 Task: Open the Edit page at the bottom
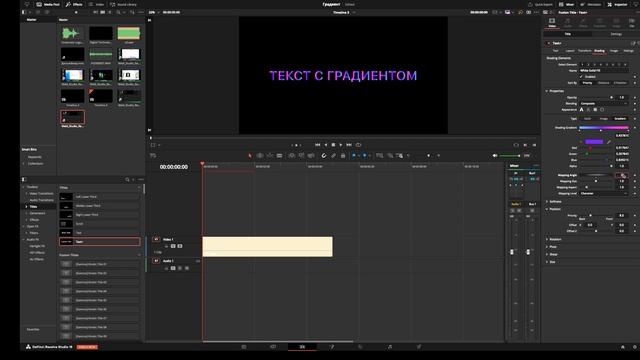pos(302,347)
